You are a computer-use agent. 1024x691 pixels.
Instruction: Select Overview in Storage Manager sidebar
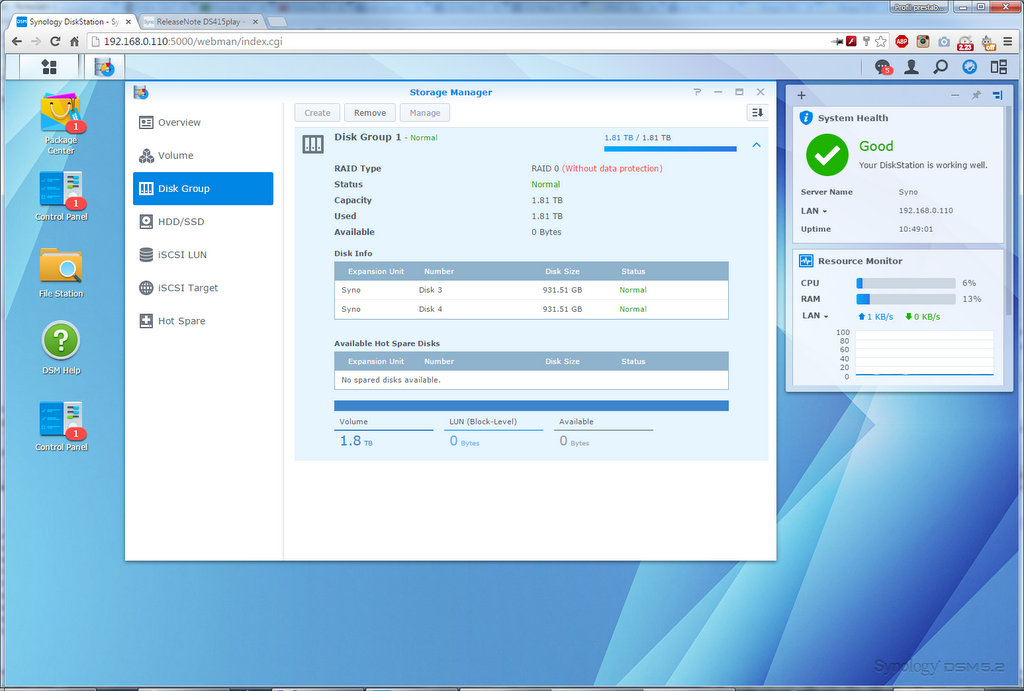[203, 122]
